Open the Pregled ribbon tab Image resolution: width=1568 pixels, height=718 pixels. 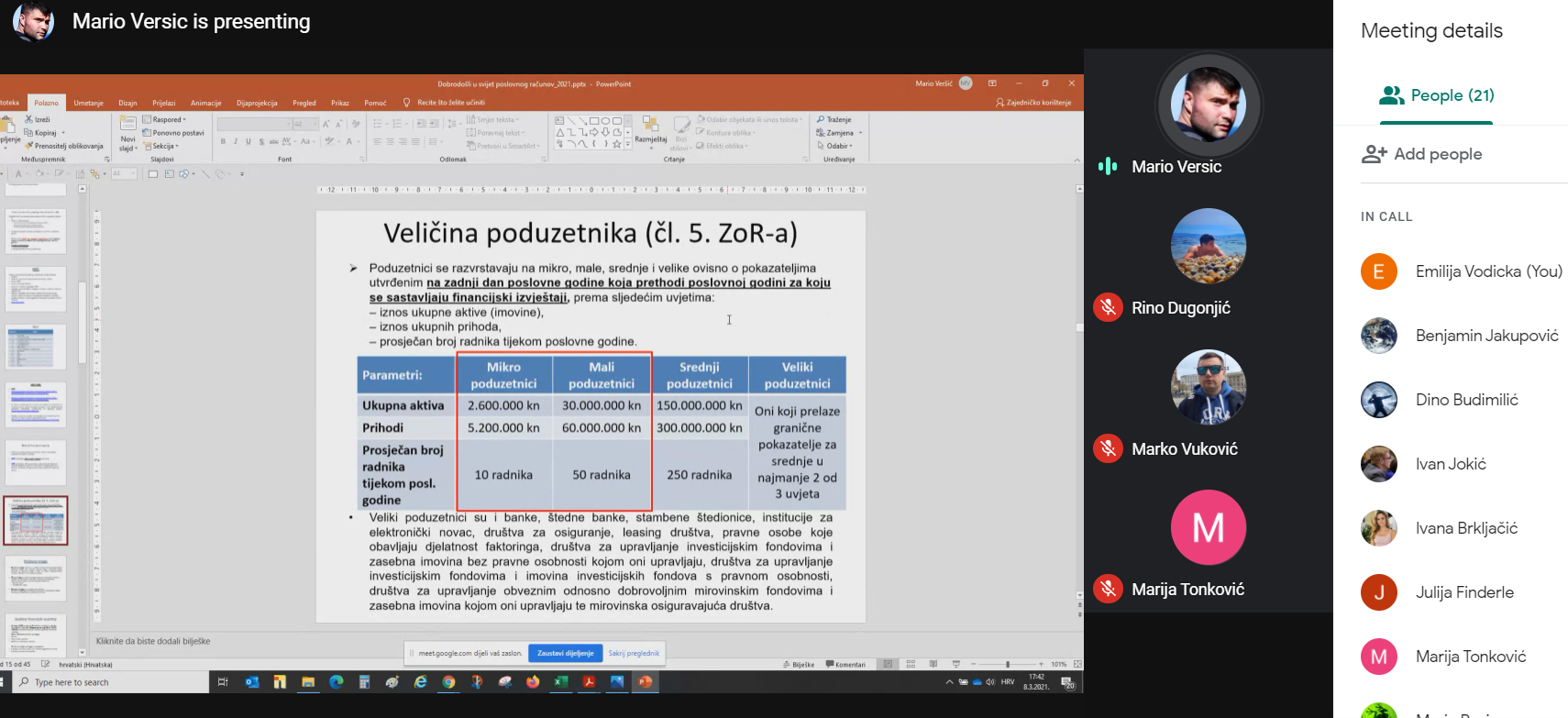tap(304, 103)
